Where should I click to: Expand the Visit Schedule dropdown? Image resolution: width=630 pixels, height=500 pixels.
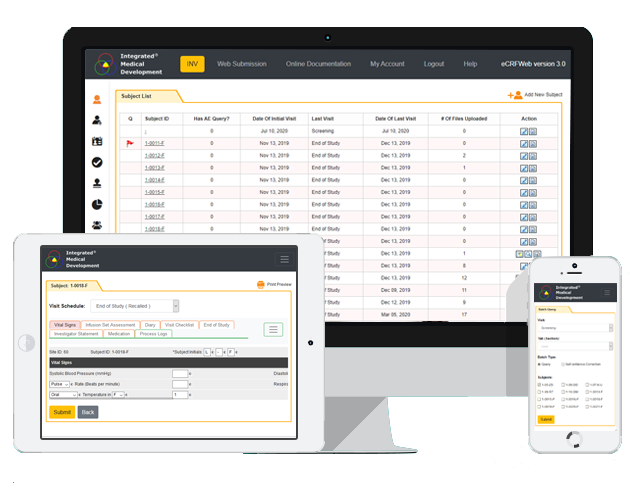click(x=134, y=306)
